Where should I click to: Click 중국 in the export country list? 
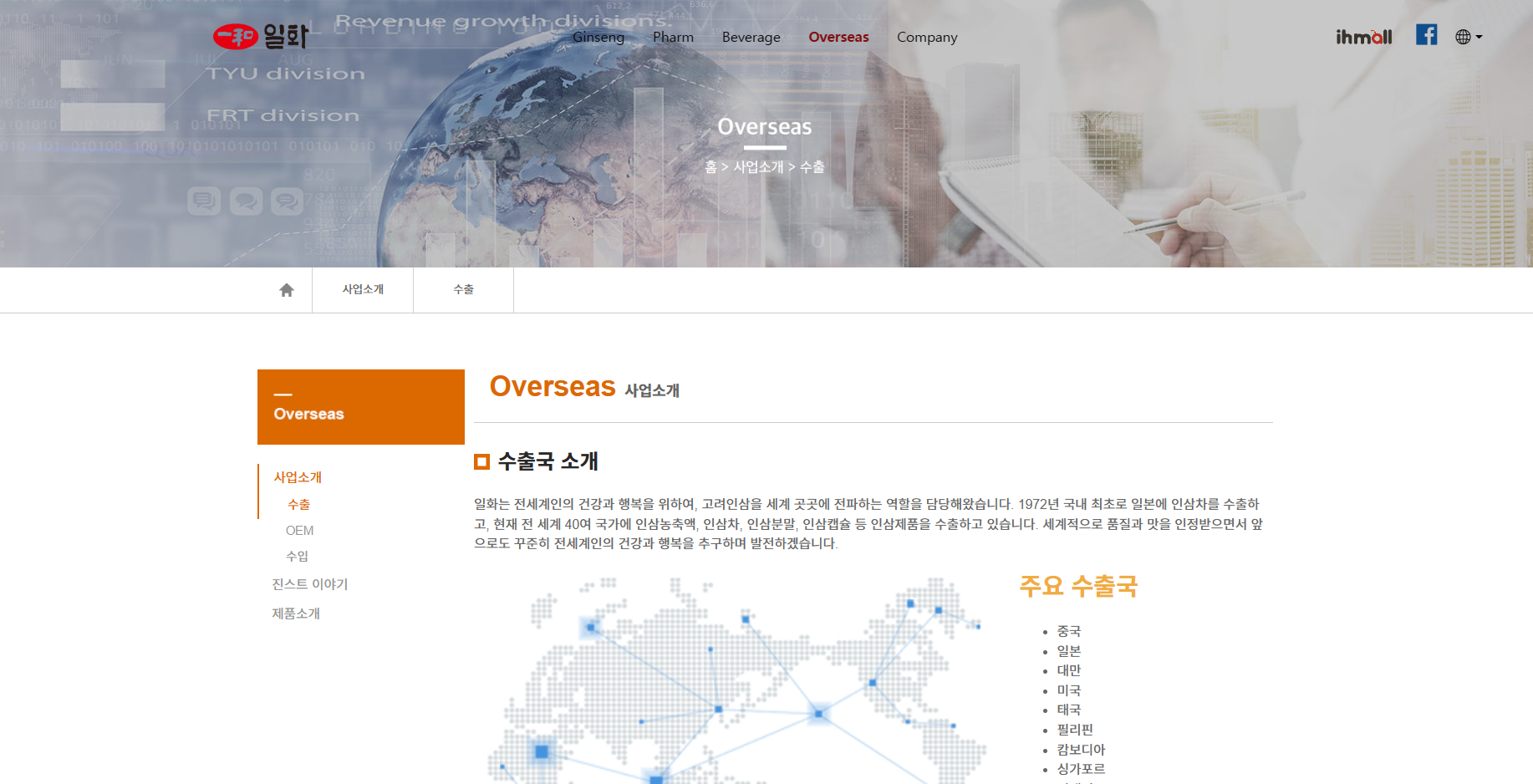point(1068,631)
